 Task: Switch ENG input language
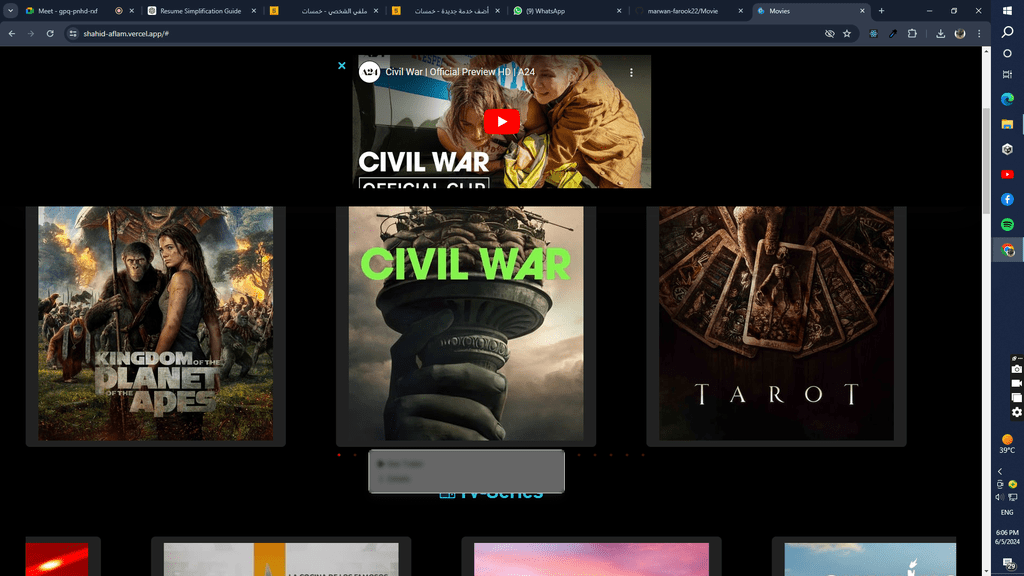1007,513
